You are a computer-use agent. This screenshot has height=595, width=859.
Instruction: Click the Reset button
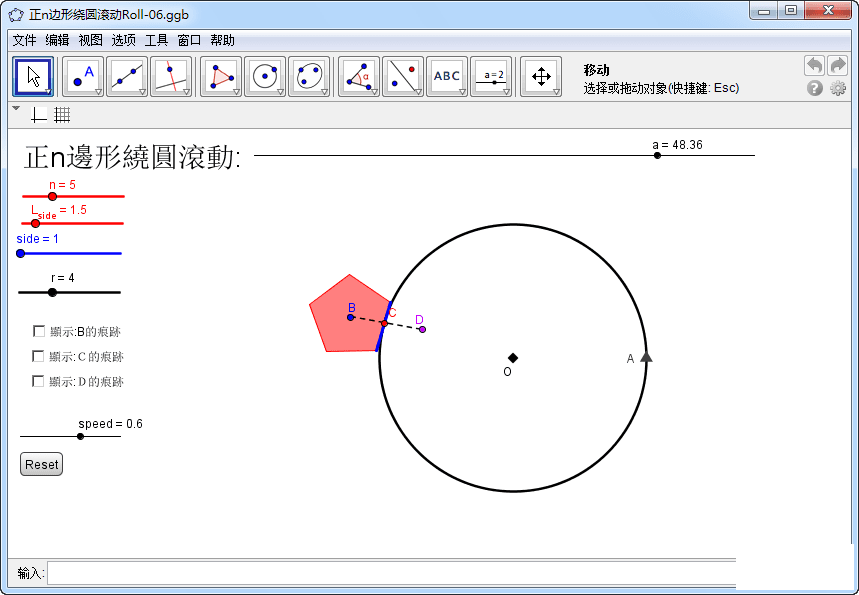coord(42,464)
